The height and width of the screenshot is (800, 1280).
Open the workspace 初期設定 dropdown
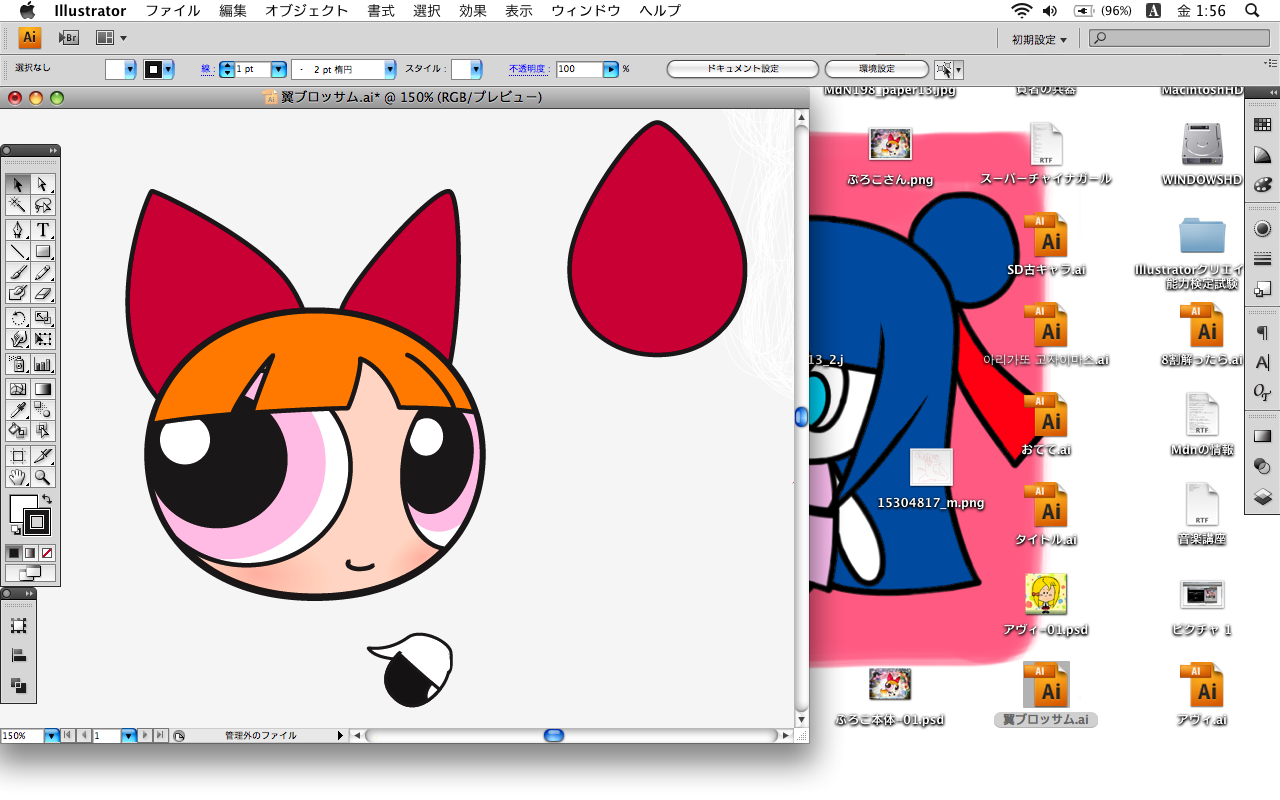(x=1038, y=39)
